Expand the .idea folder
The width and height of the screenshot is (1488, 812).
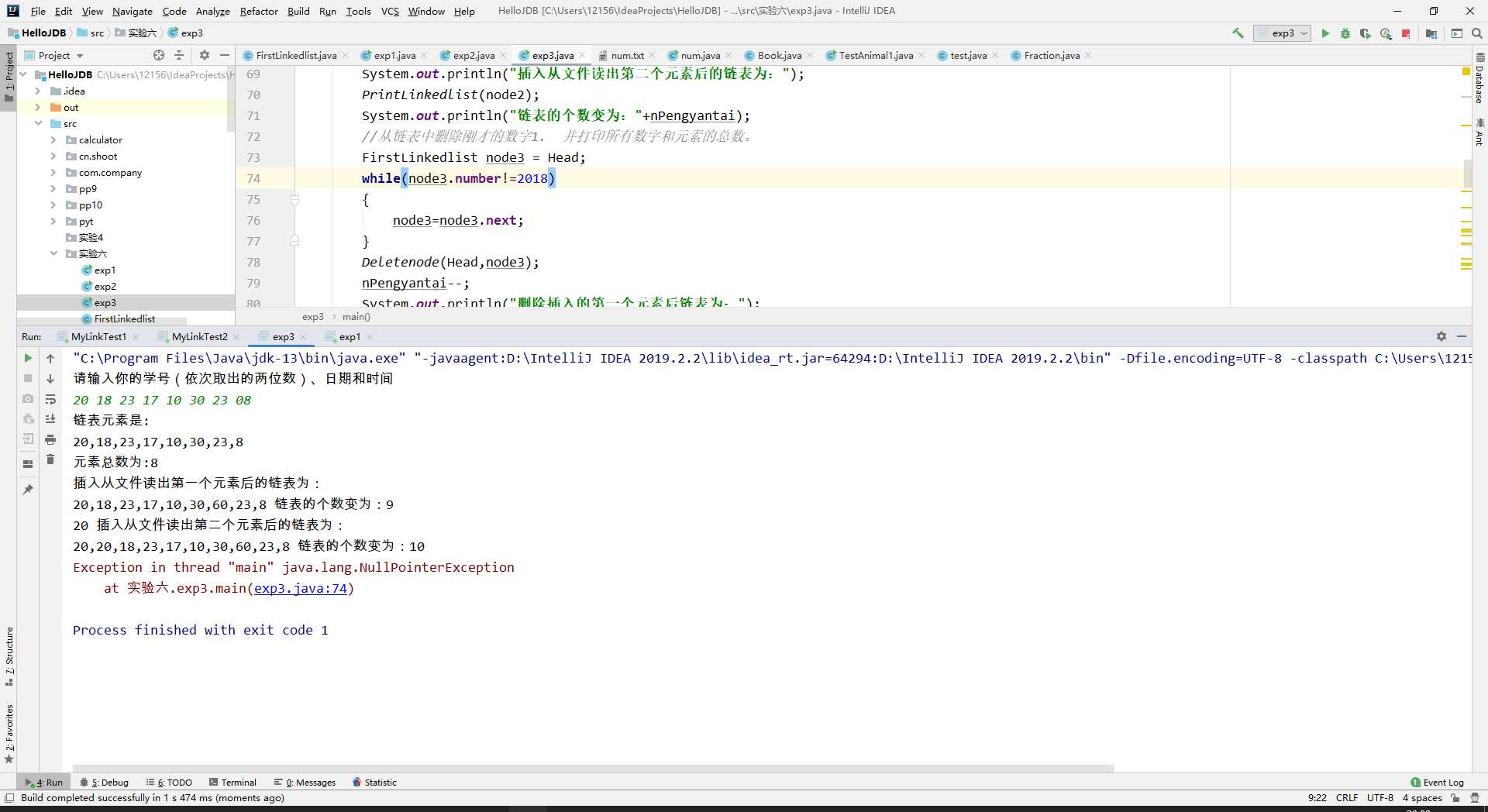tap(38, 91)
